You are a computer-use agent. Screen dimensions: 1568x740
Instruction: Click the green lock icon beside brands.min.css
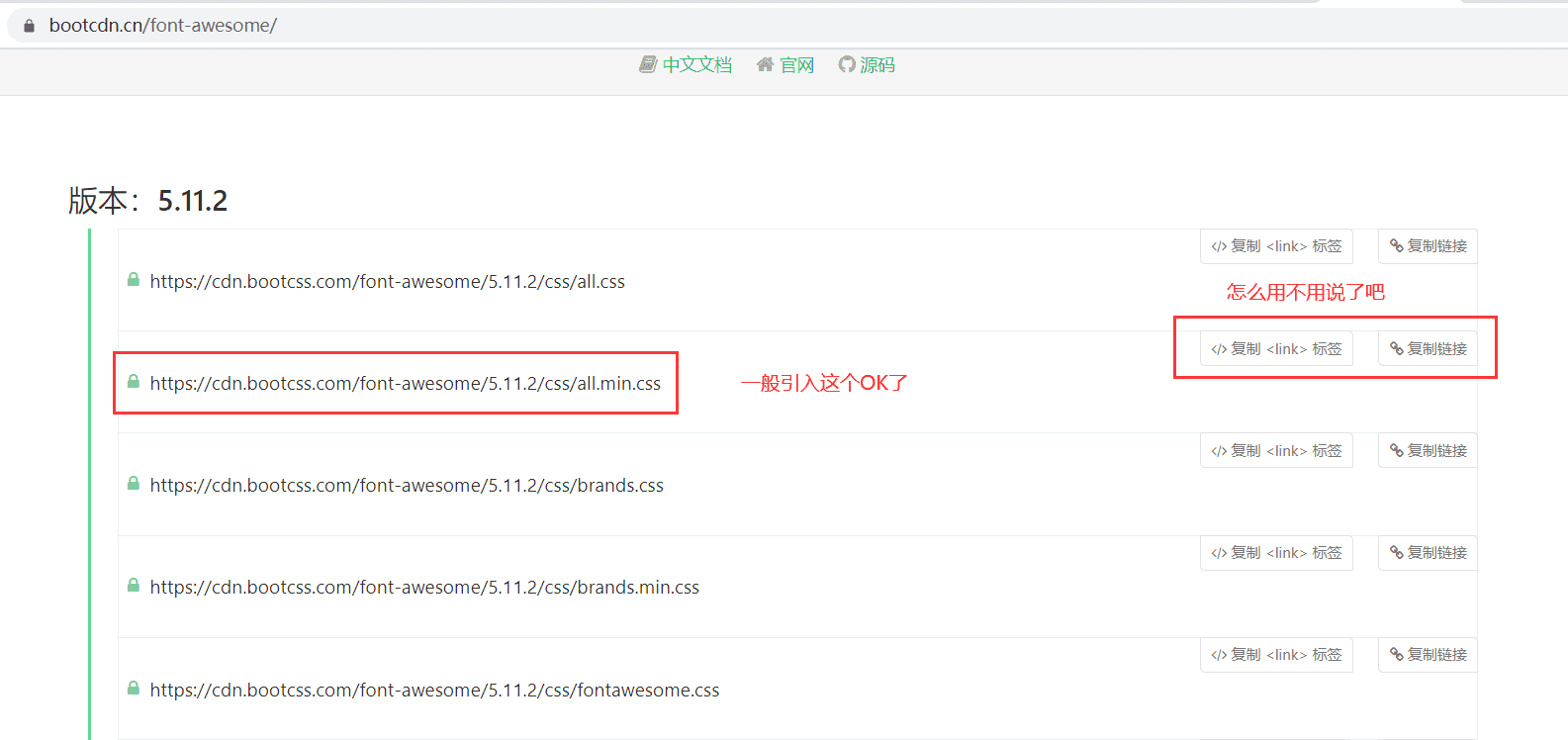(x=134, y=586)
